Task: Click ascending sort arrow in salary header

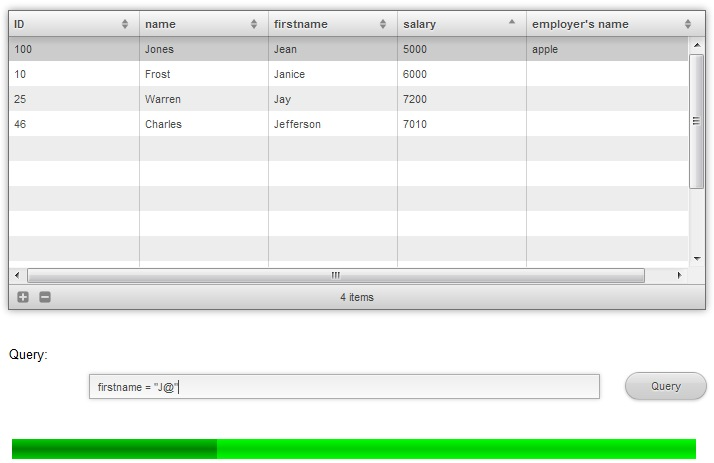Action: pos(512,21)
